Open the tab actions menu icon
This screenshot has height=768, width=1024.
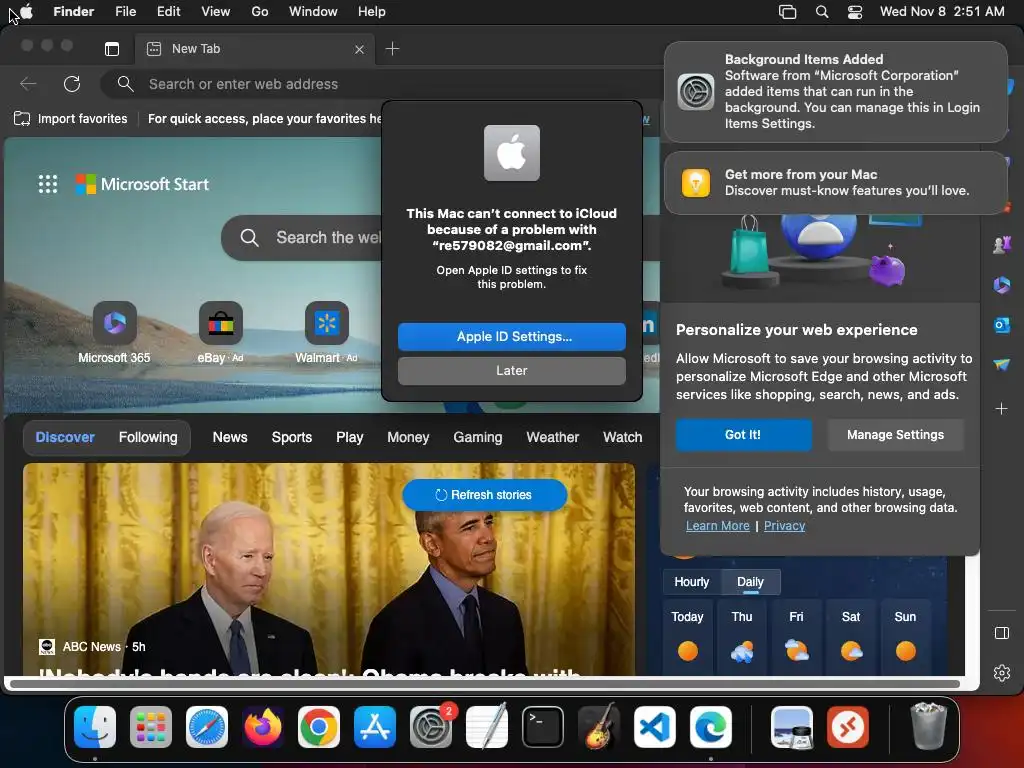pyautogui.click(x=112, y=48)
